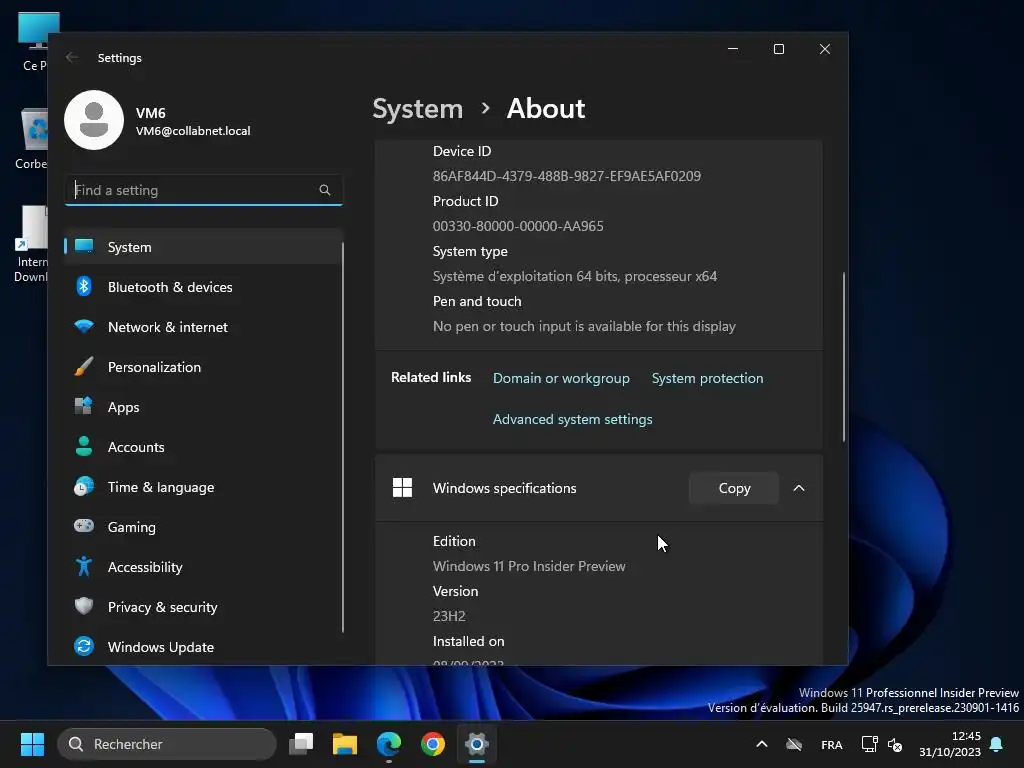The height and width of the screenshot is (768, 1024).
Task: Click the Bluetooth icon in sidebar
Action: 84,286
